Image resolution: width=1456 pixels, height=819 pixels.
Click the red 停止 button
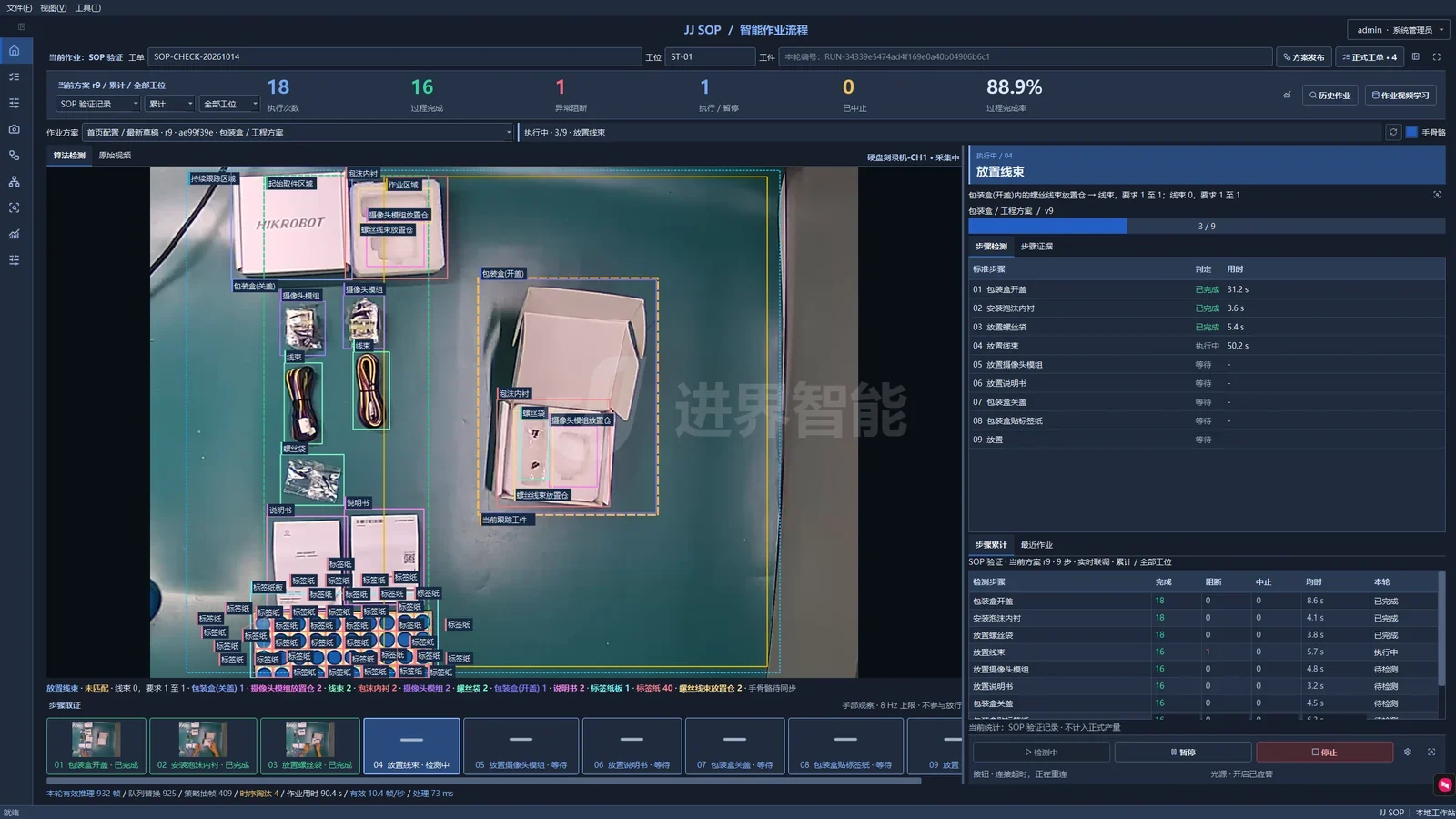1324,752
